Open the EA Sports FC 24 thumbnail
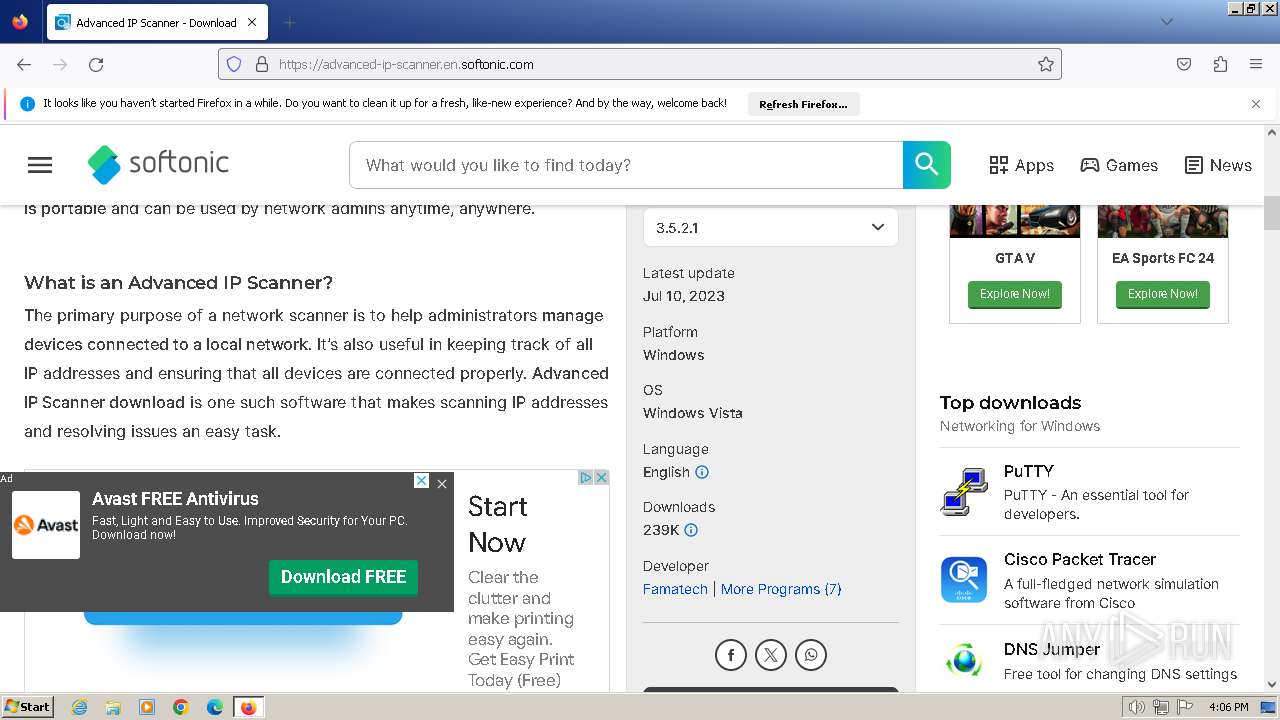This screenshot has height=720, width=1280. [x=1163, y=221]
